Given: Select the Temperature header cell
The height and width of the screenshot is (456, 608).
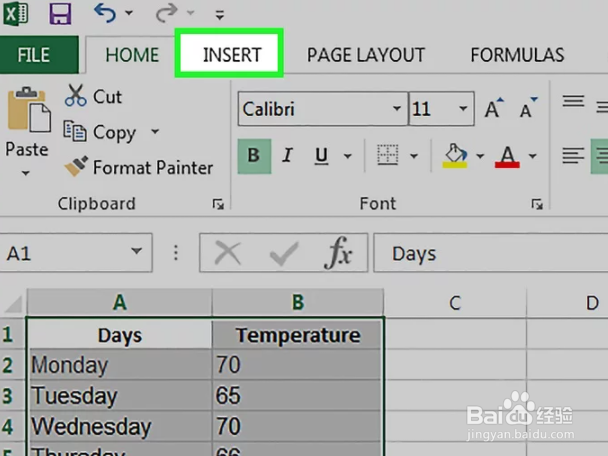Looking at the screenshot, I should coord(298,335).
